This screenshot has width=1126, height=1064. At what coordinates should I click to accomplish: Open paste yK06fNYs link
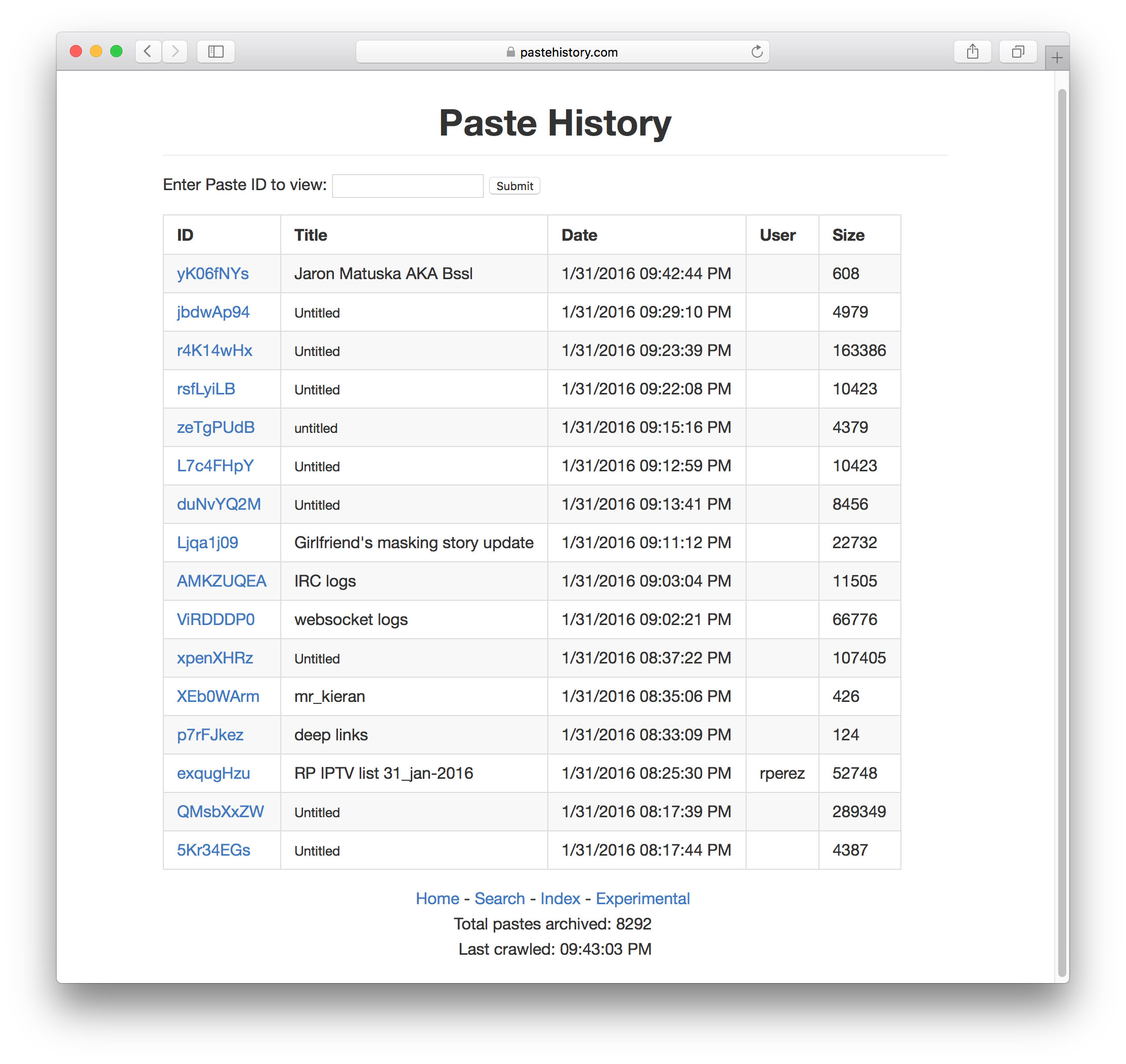pos(213,274)
